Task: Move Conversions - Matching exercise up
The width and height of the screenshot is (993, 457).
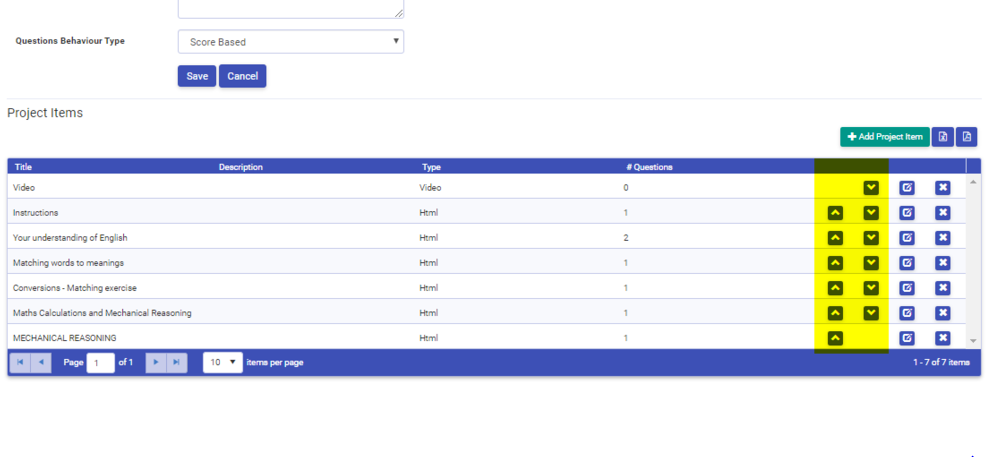Action: tap(835, 288)
